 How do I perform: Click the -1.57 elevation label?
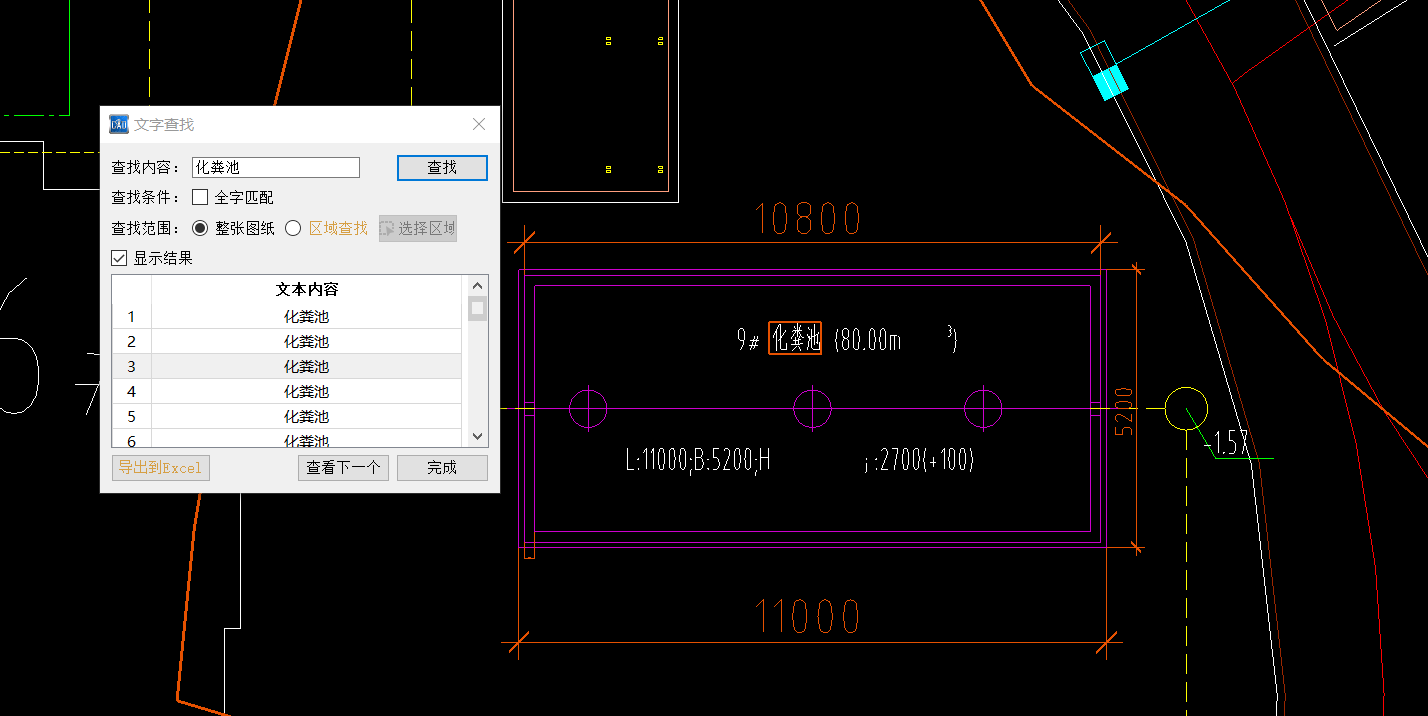(1227, 442)
